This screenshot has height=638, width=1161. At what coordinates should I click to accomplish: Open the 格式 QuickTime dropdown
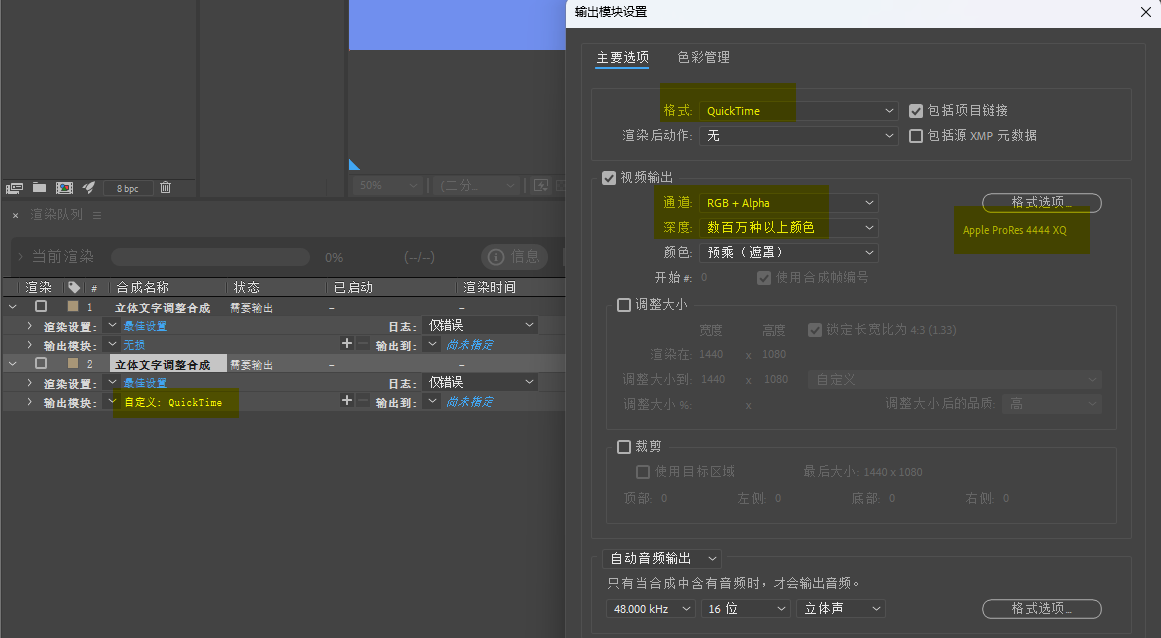pyautogui.click(x=799, y=111)
